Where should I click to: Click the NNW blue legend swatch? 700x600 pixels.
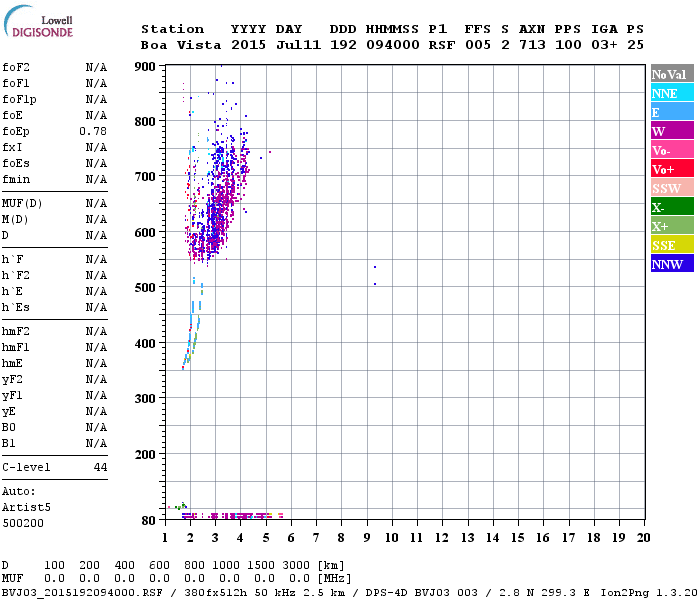click(672, 263)
